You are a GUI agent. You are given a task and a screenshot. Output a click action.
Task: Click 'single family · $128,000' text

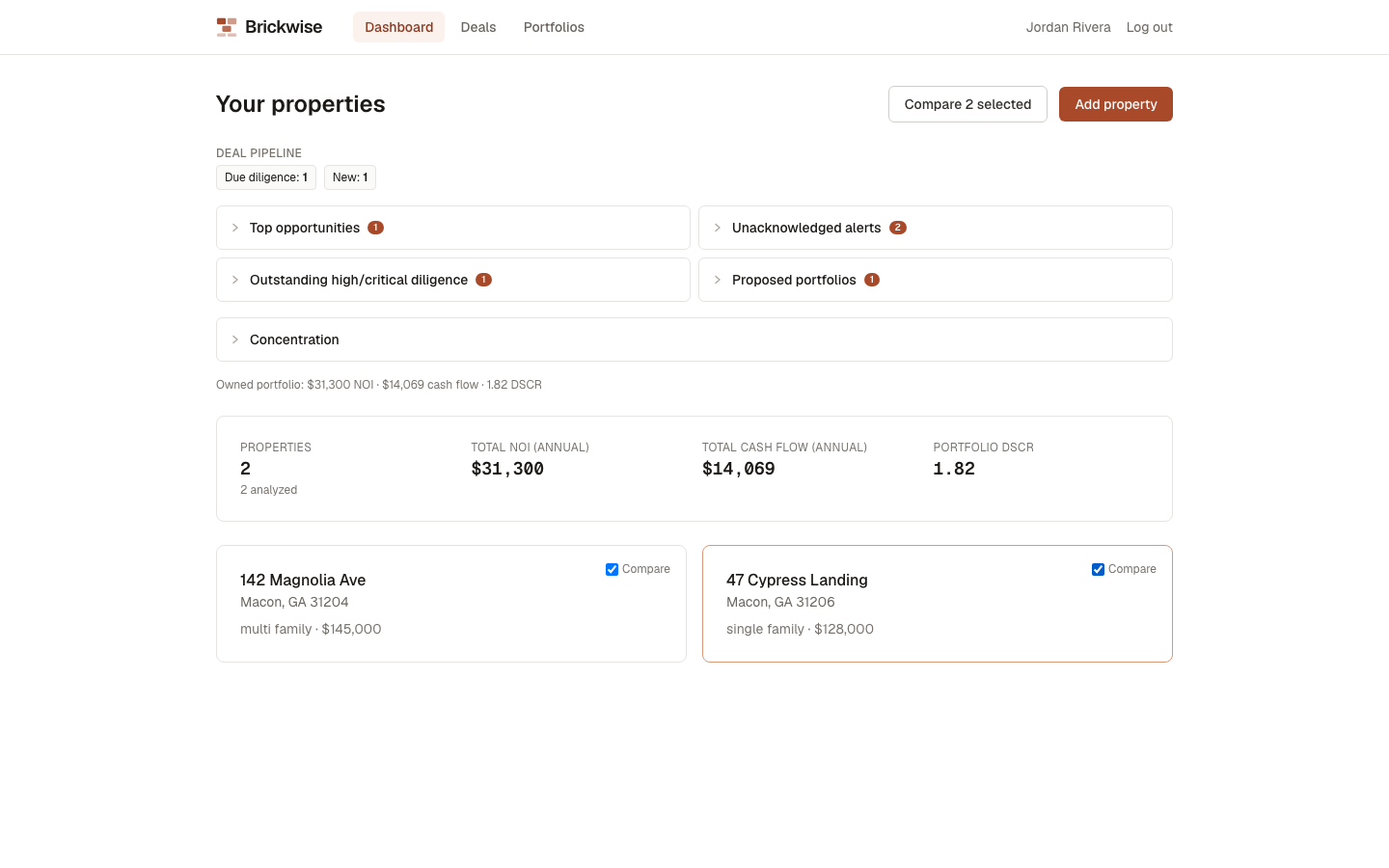[x=800, y=629]
